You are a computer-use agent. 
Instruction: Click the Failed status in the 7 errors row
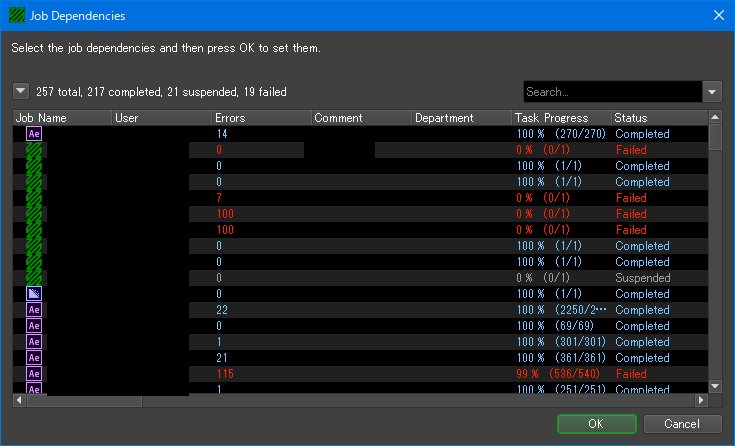631,198
